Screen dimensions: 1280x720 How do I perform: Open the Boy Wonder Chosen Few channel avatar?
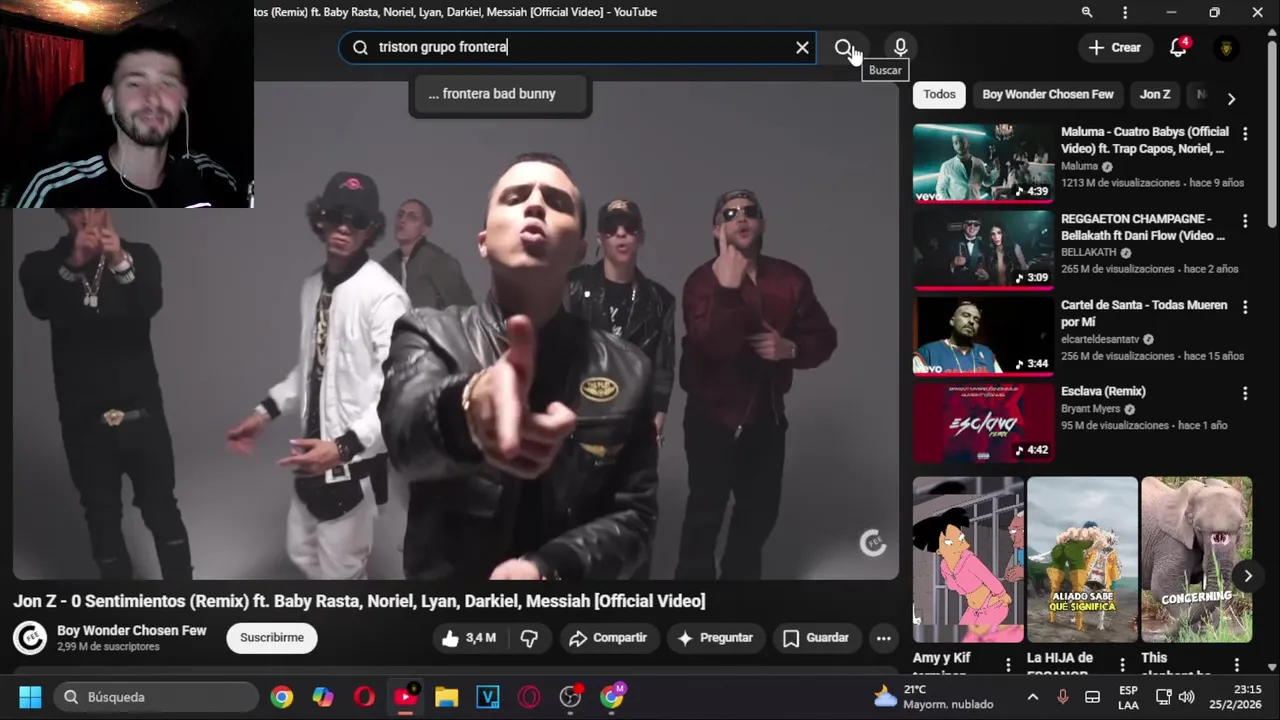[x=30, y=638]
